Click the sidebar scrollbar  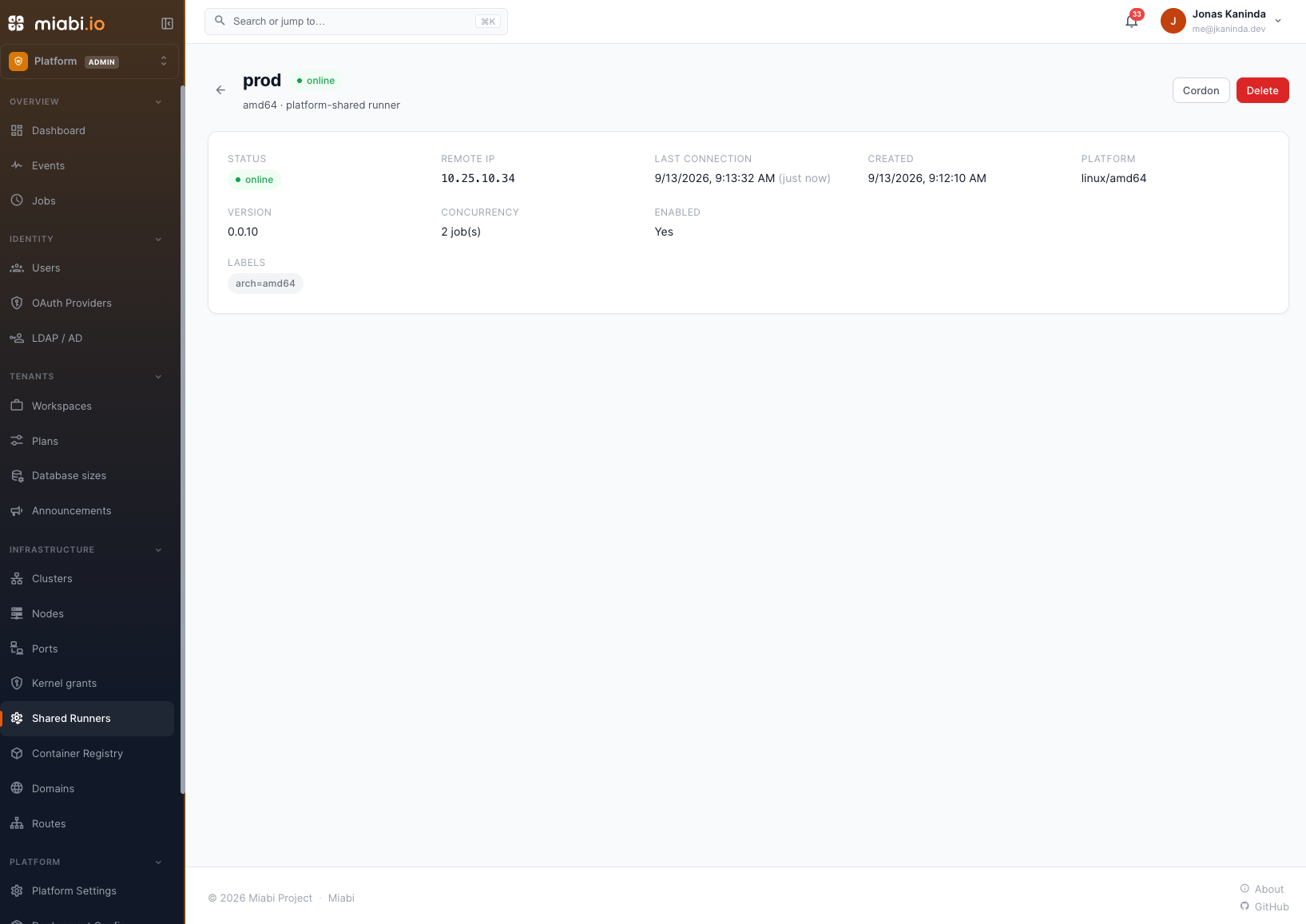pos(182,439)
